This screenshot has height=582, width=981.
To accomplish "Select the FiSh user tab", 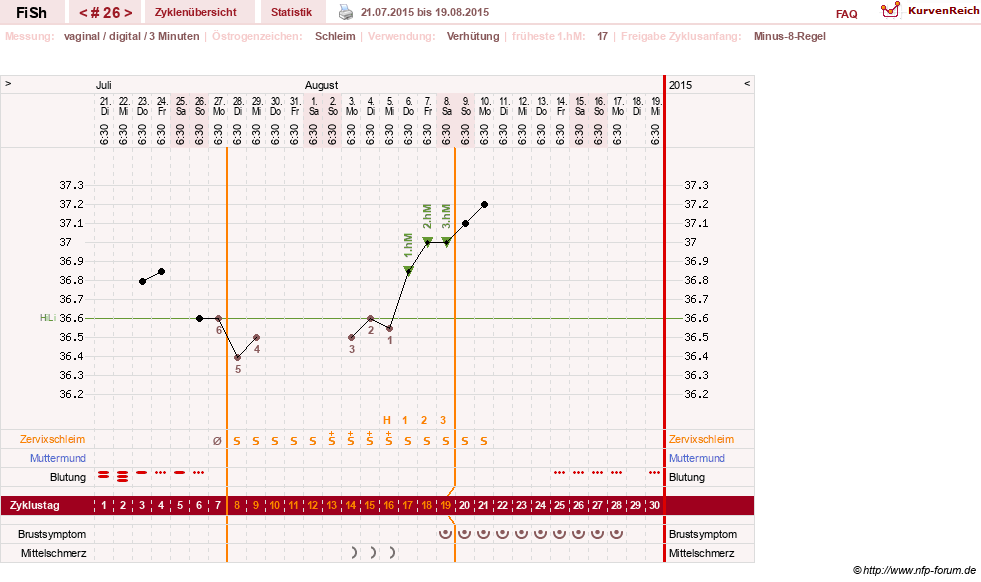I will click(x=31, y=12).
